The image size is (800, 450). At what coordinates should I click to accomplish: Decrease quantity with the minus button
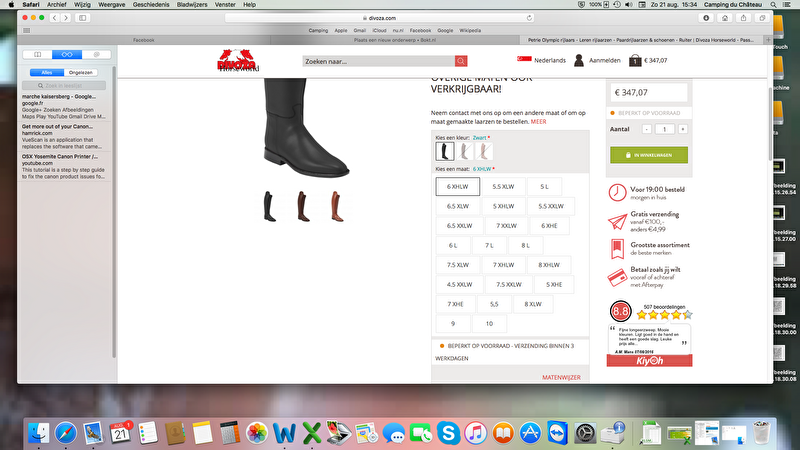point(646,129)
